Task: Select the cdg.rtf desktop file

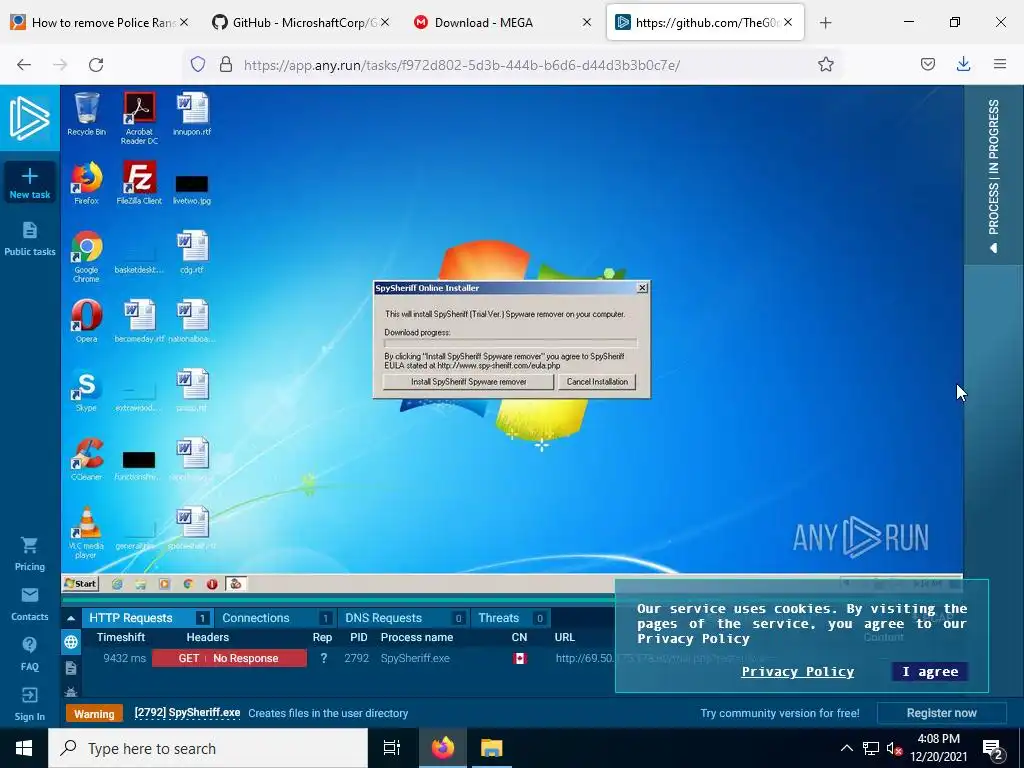Action: [x=192, y=252]
